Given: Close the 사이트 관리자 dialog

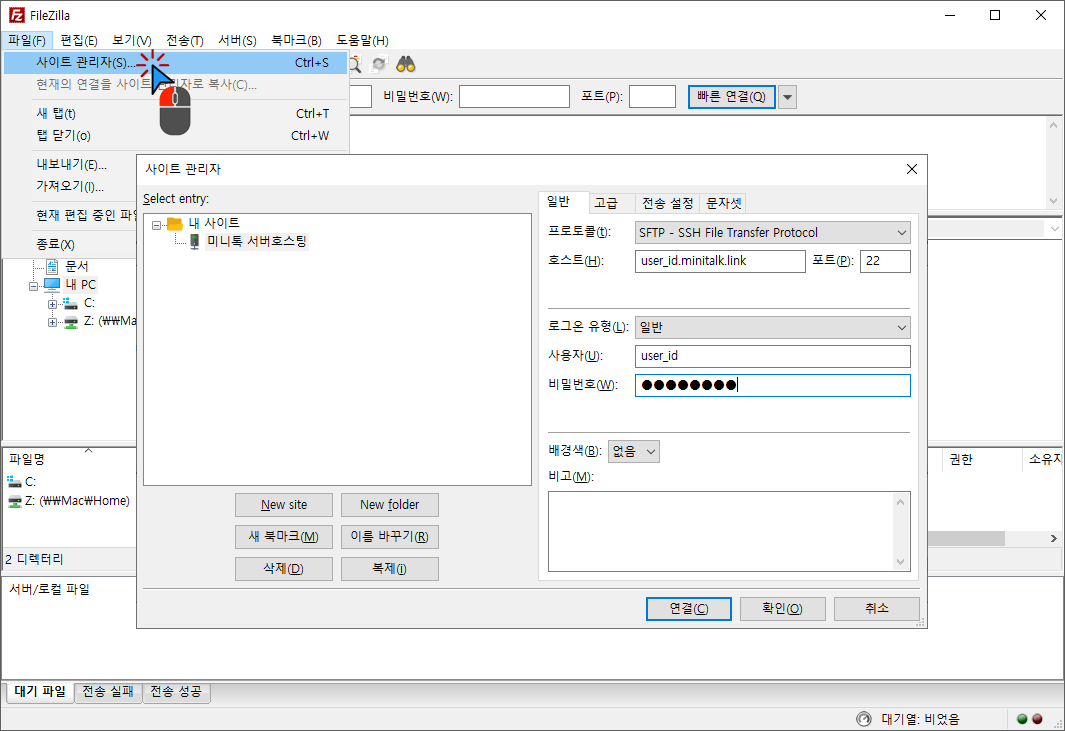Looking at the screenshot, I should click(x=911, y=169).
